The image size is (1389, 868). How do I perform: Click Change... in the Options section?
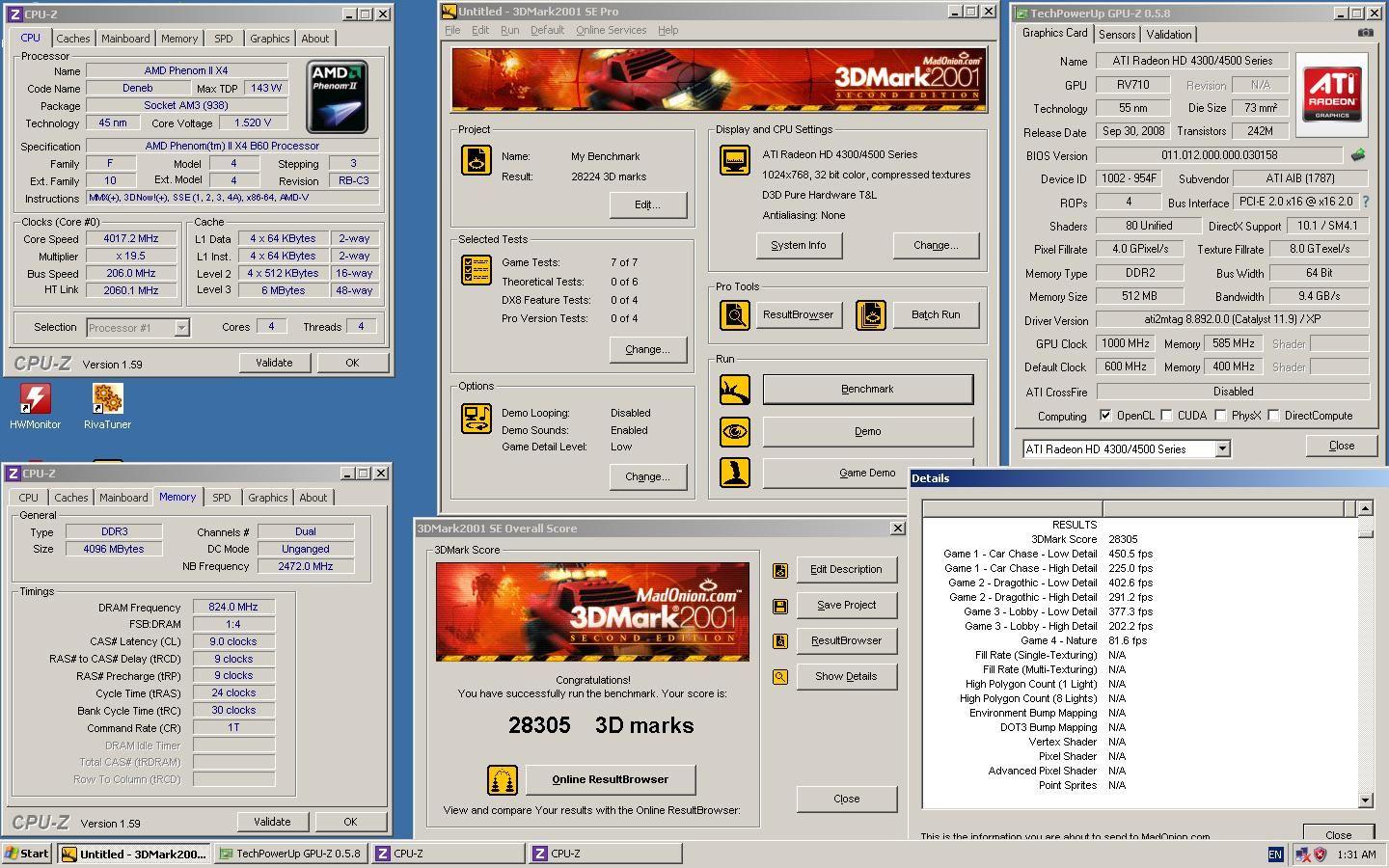coord(647,476)
